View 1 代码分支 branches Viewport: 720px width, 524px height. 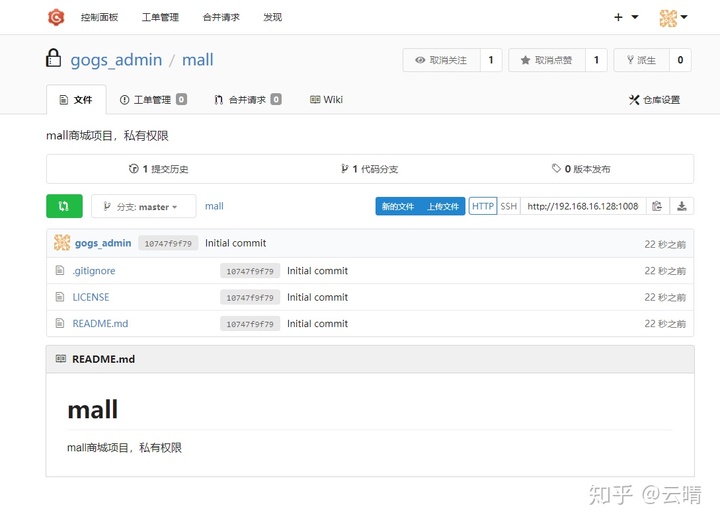(x=370, y=169)
